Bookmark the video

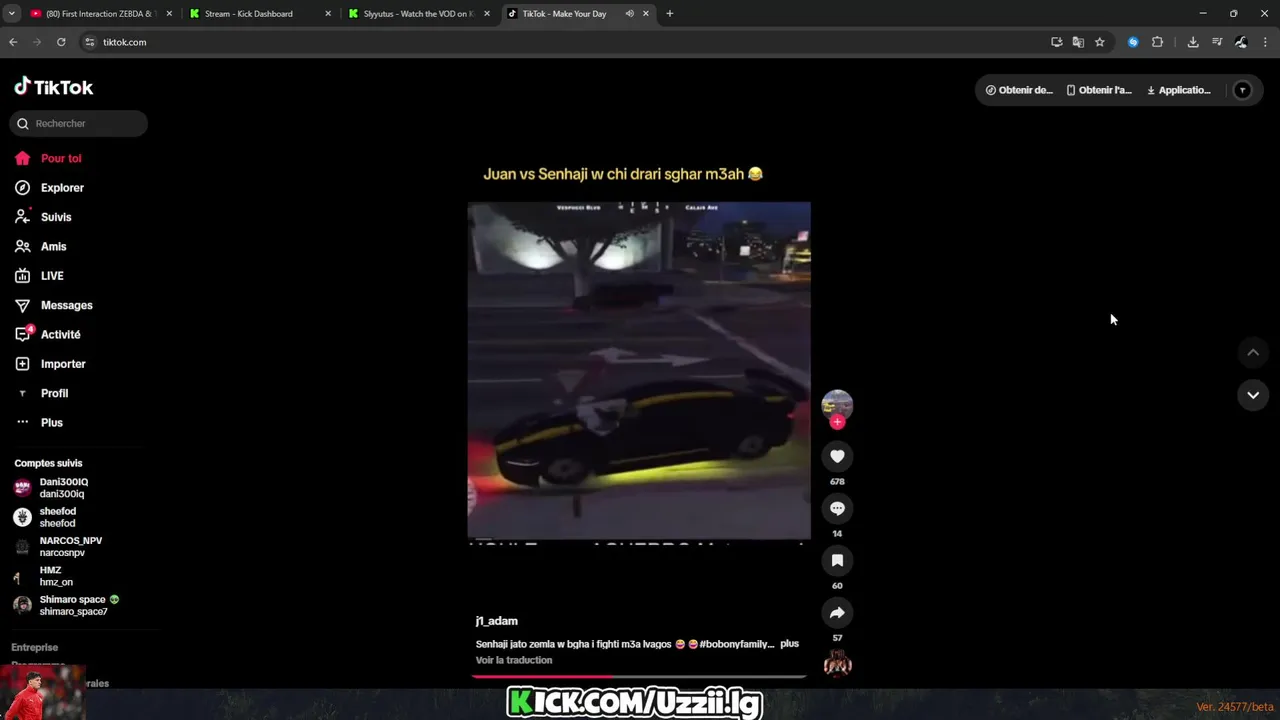837,561
